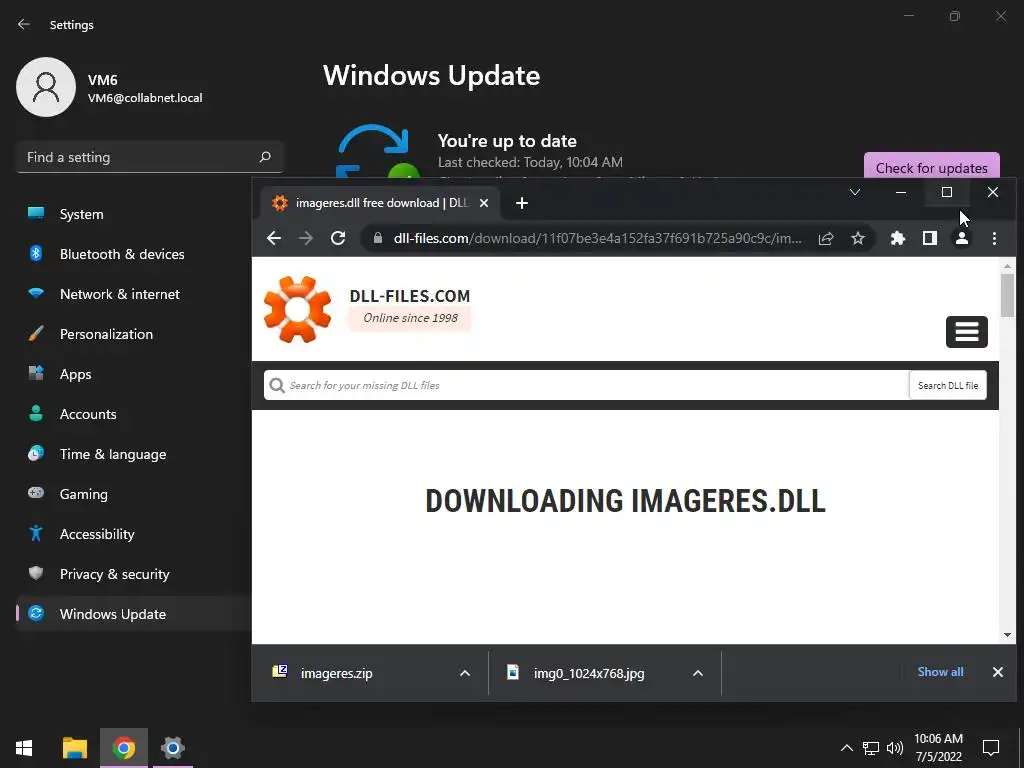This screenshot has width=1024, height=768.
Task: Click the Chrome address bar URL
Action: pyautogui.click(x=598, y=238)
